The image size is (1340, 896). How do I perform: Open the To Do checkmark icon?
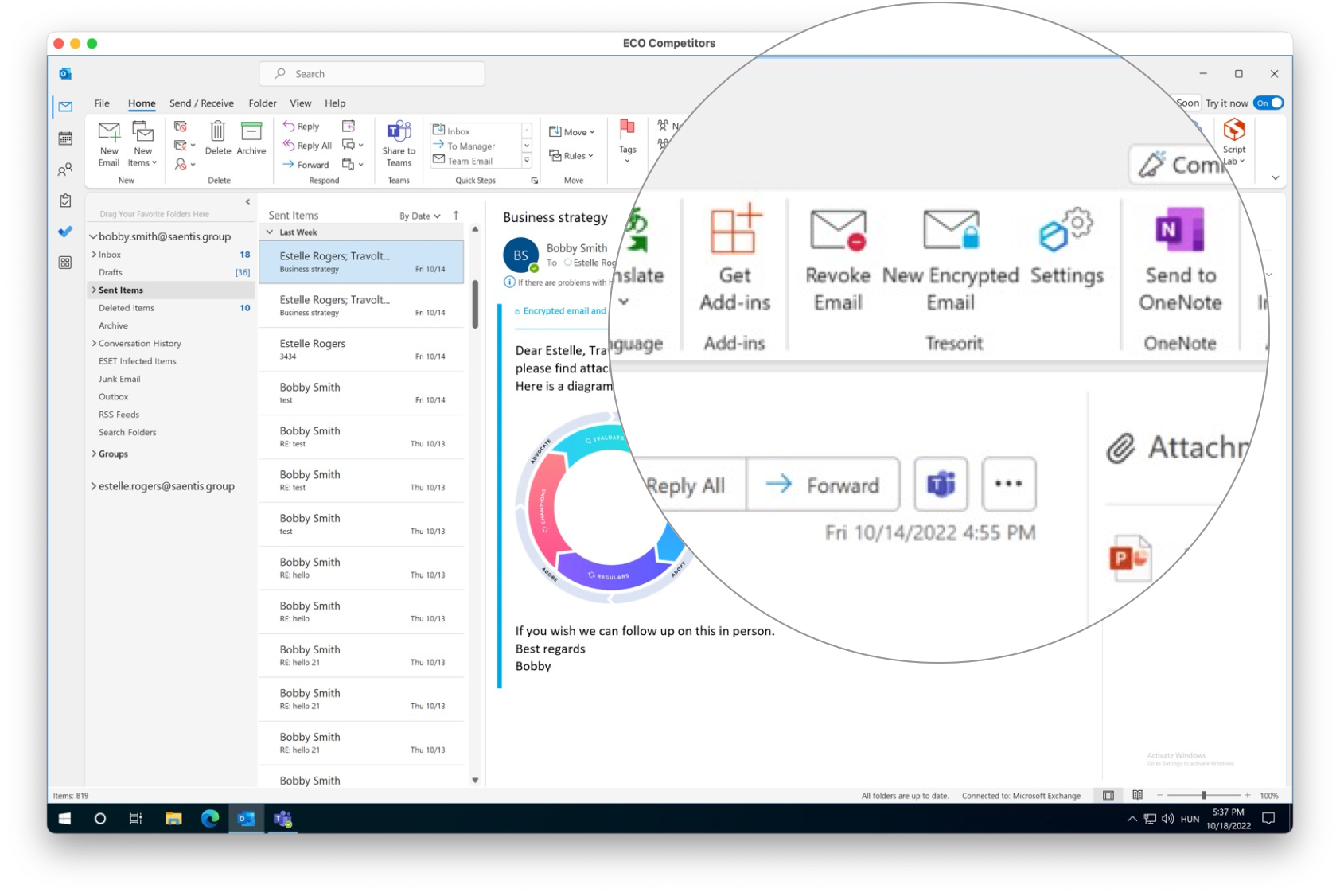[x=65, y=232]
